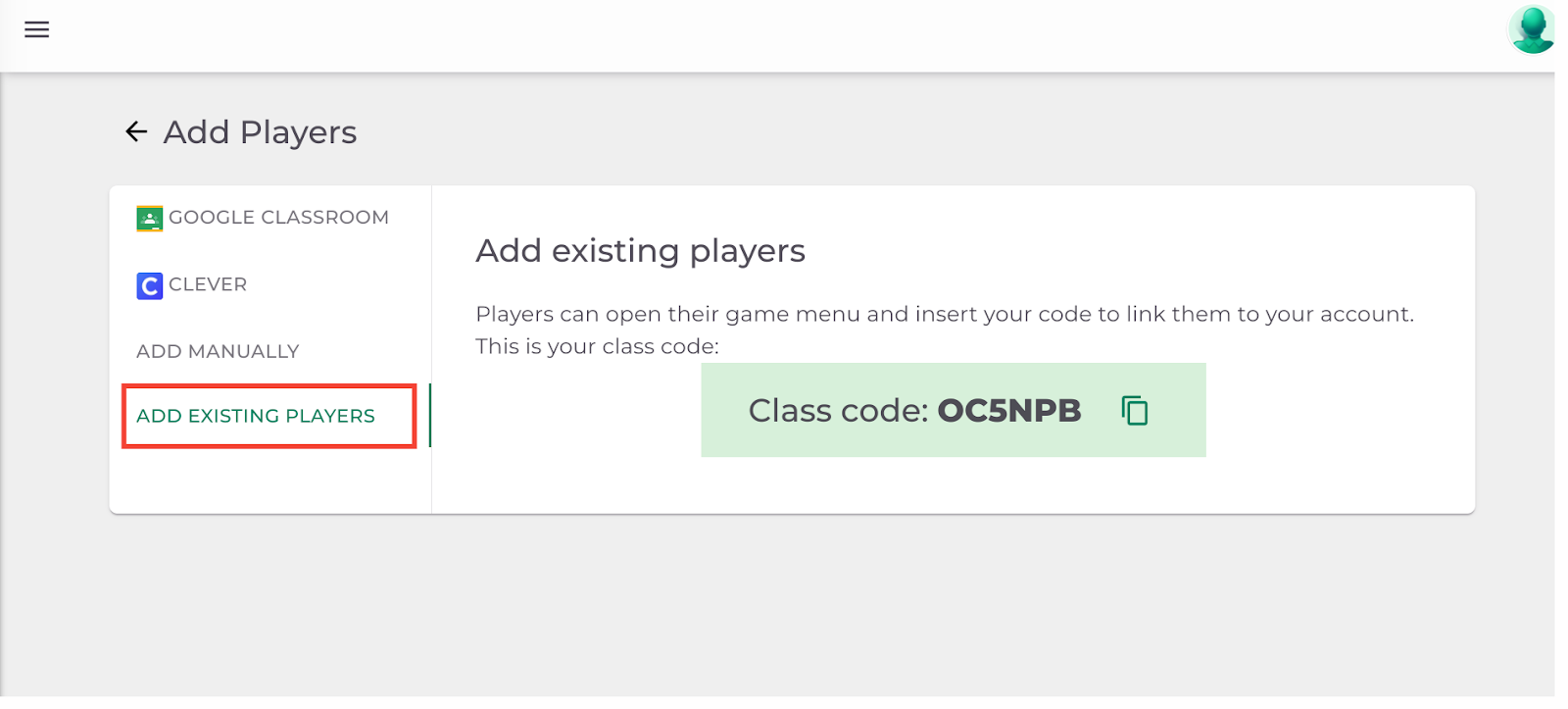Copy the class code with the copy icon
The height and width of the screenshot is (709, 1568).
(x=1135, y=410)
